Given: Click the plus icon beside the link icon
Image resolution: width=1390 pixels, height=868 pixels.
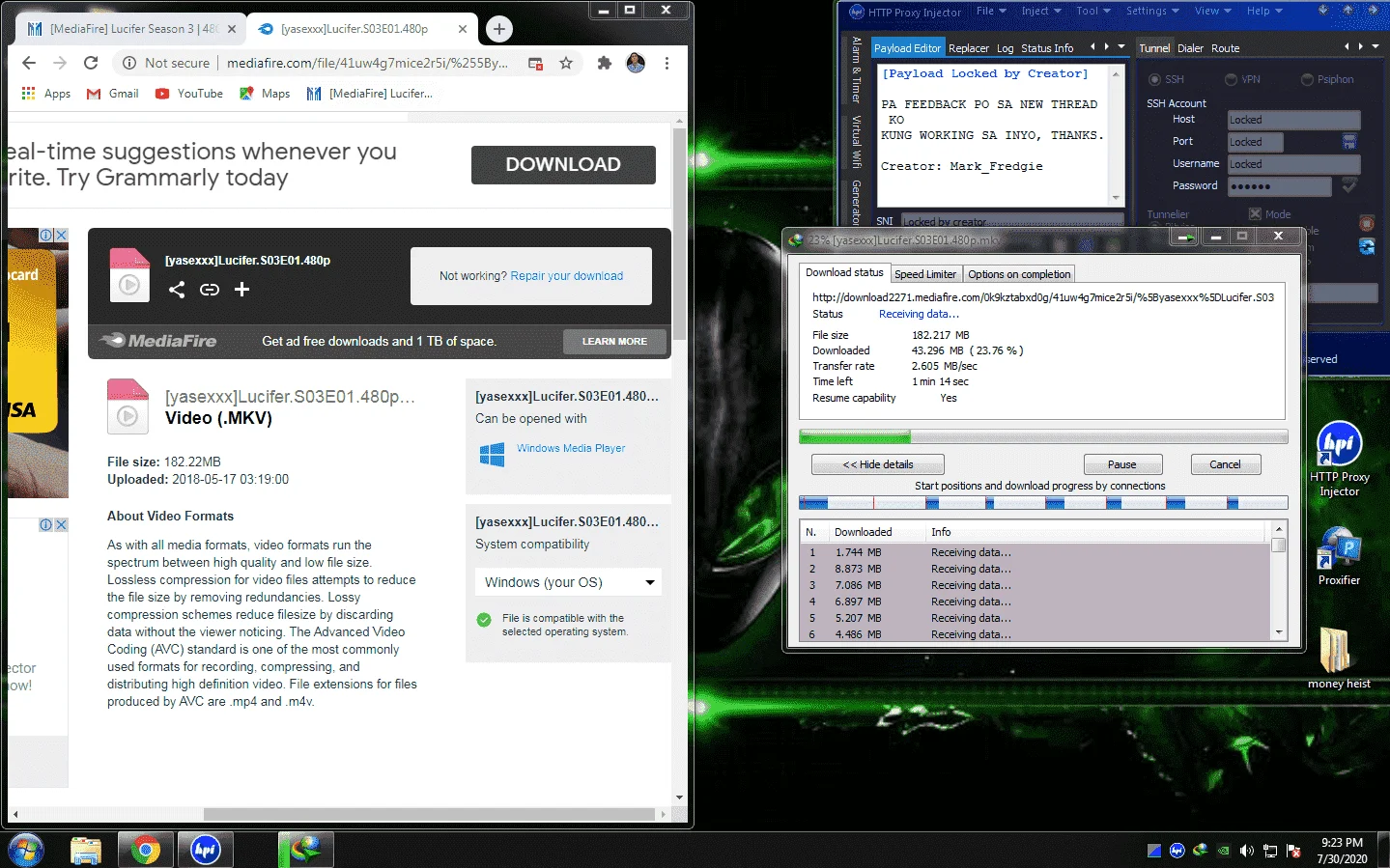Looking at the screenshot, I should 241,289.
